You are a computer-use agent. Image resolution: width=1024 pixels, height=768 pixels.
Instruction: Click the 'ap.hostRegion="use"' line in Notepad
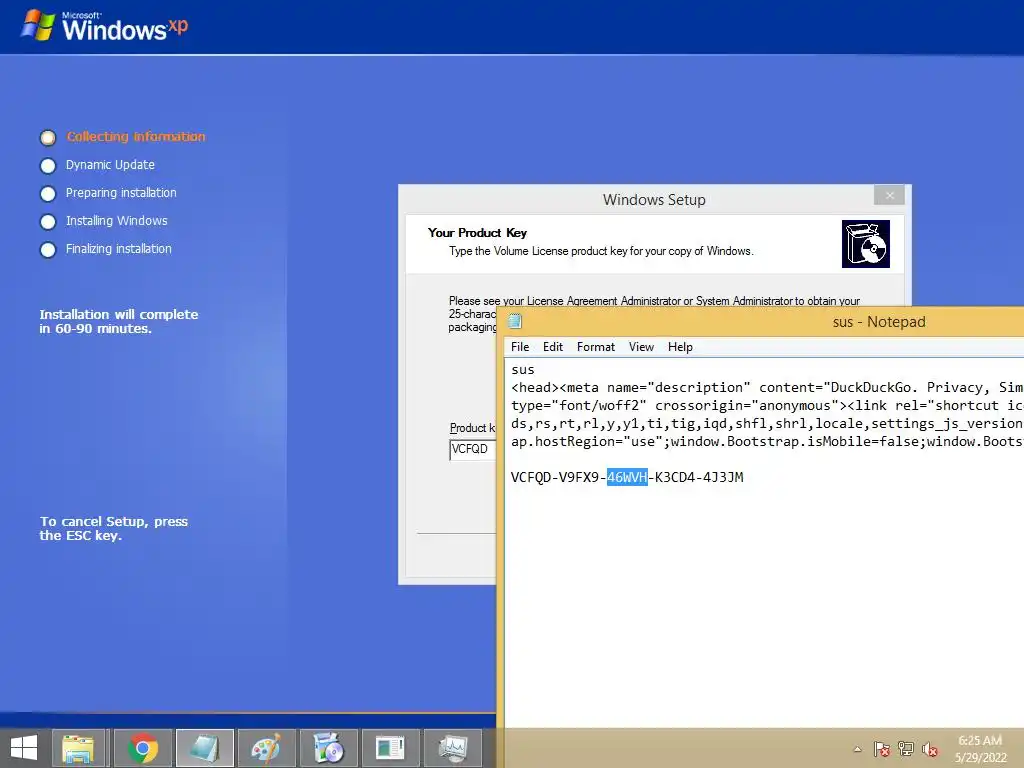click(767, 441)
